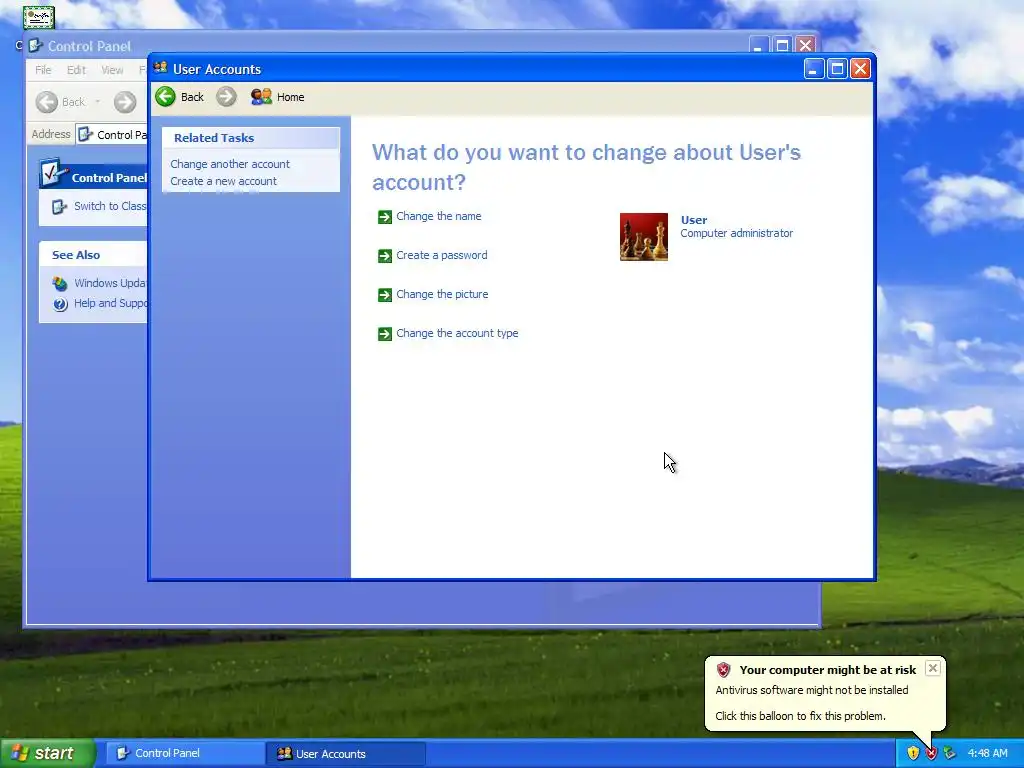Click arrow icon beside Change the account type
The width and height of the screenshot is (1024, 768).
tap(385, 334)
